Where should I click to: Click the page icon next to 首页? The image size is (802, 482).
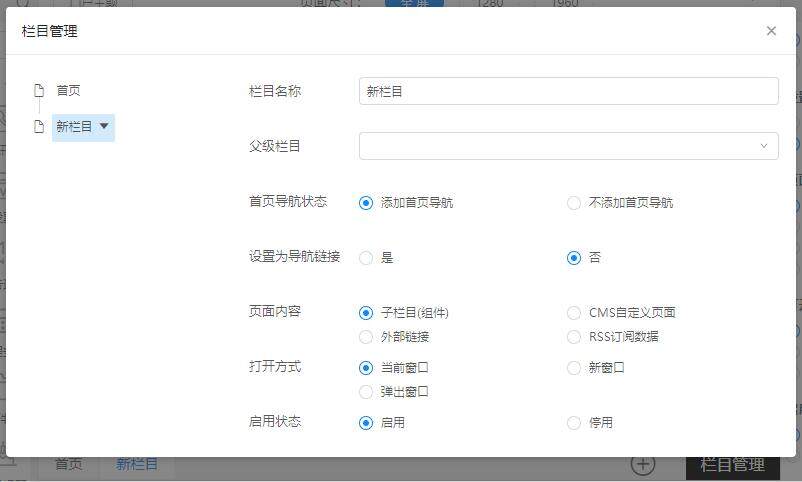pos(39,90)
